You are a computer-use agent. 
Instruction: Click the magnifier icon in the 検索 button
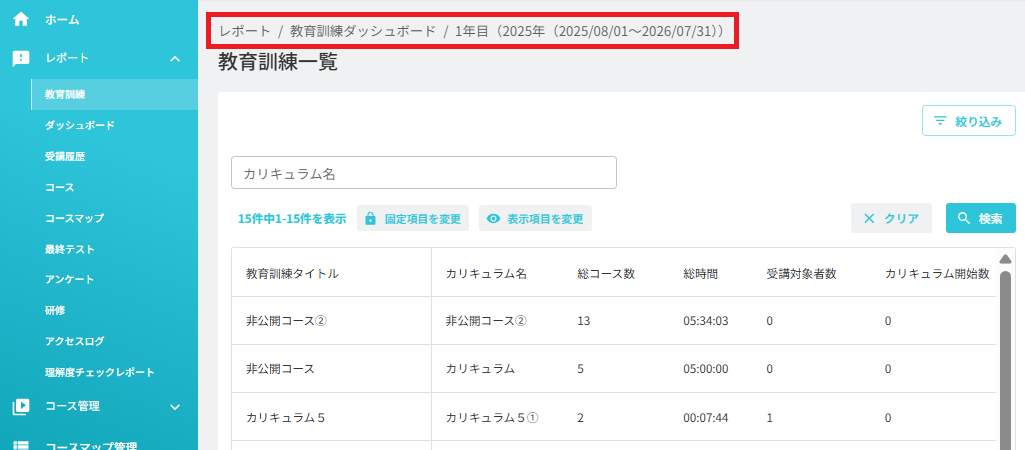pos(964,218)
